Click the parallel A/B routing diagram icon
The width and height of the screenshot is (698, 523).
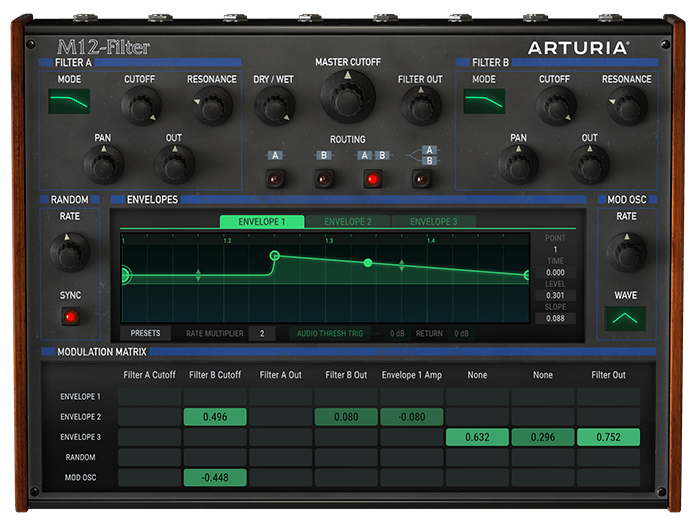(x=422, y=155)
